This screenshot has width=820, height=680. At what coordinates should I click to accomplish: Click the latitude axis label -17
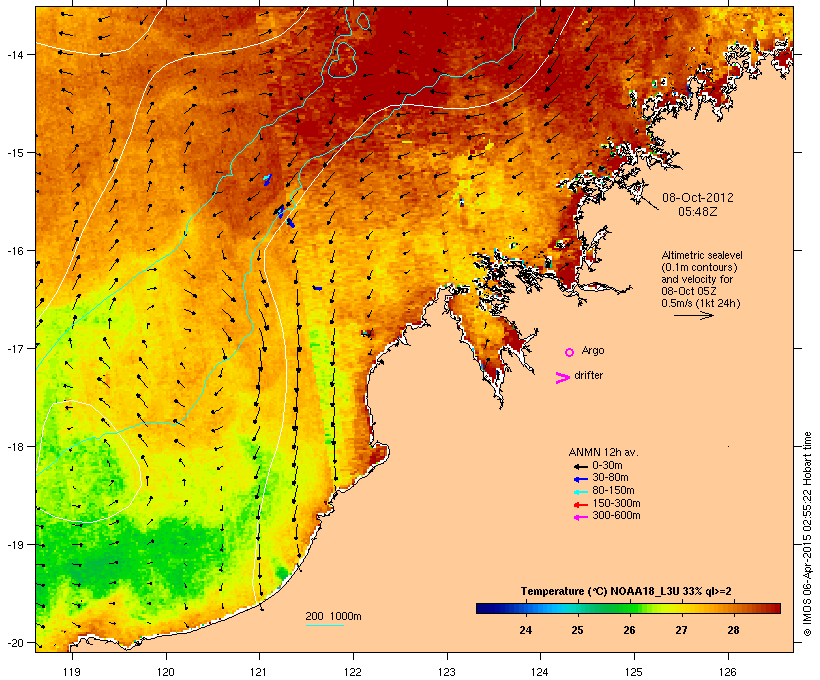14,348
